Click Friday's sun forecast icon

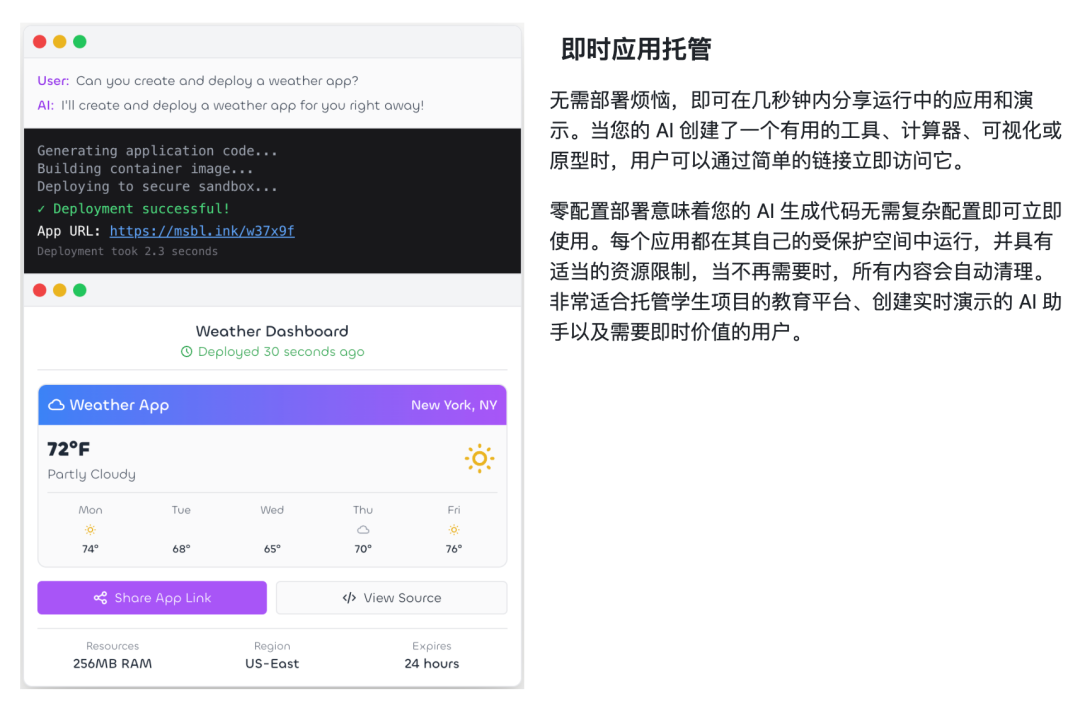tap(453, 529)
